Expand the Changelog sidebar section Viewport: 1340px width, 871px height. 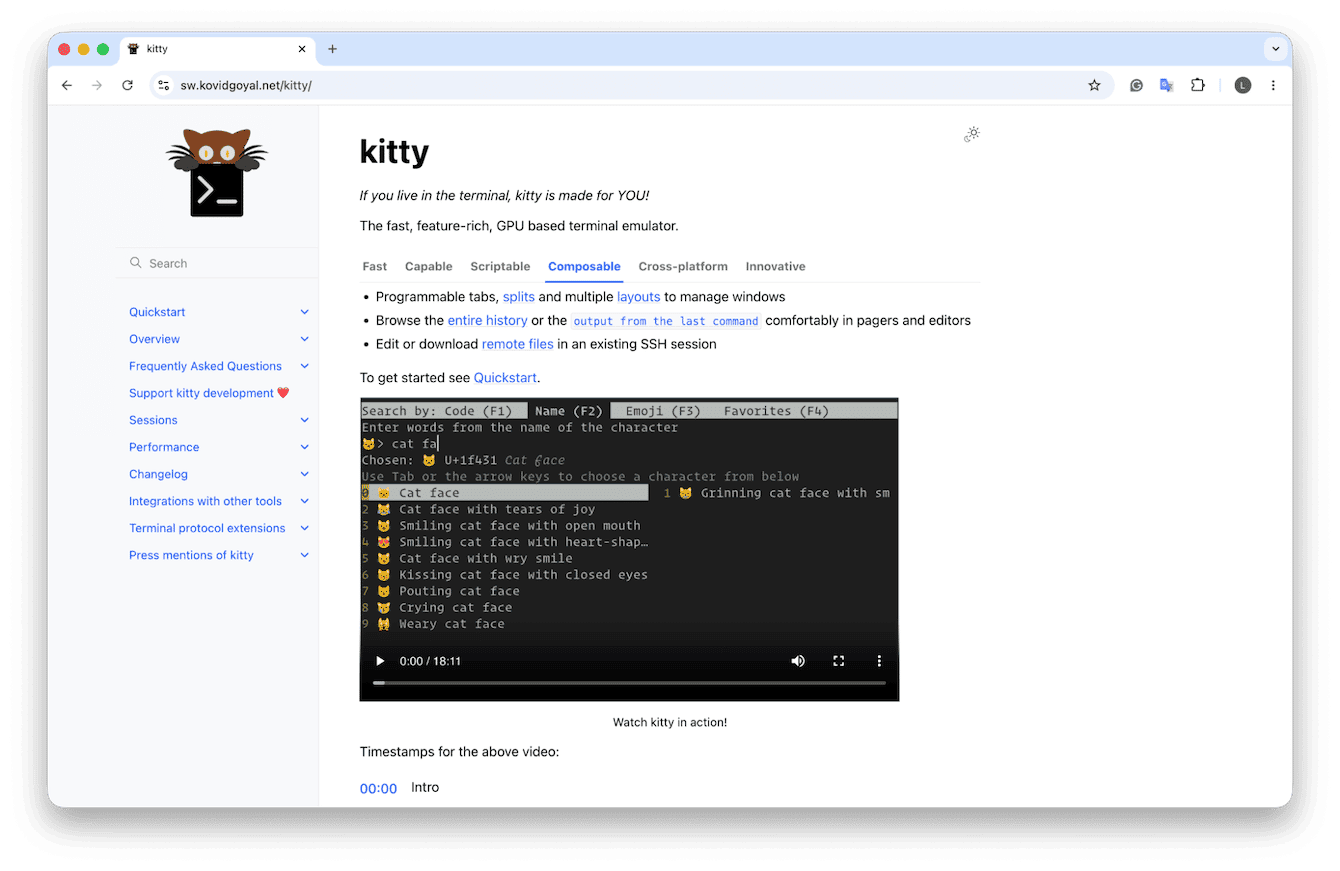305,474
